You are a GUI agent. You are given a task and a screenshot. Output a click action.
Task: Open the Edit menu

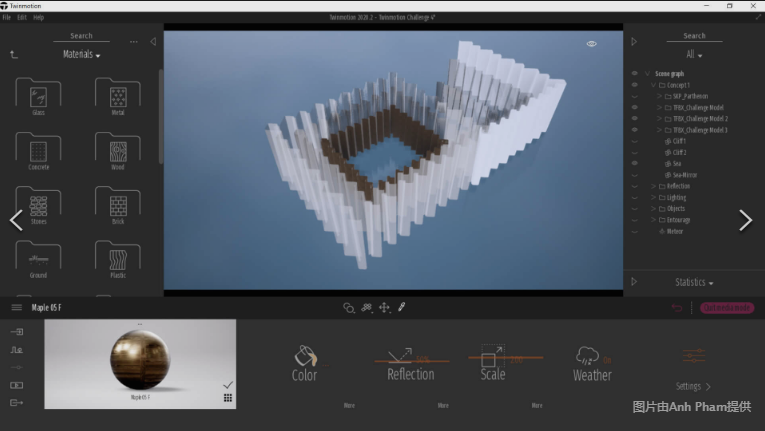pos(22,17)
